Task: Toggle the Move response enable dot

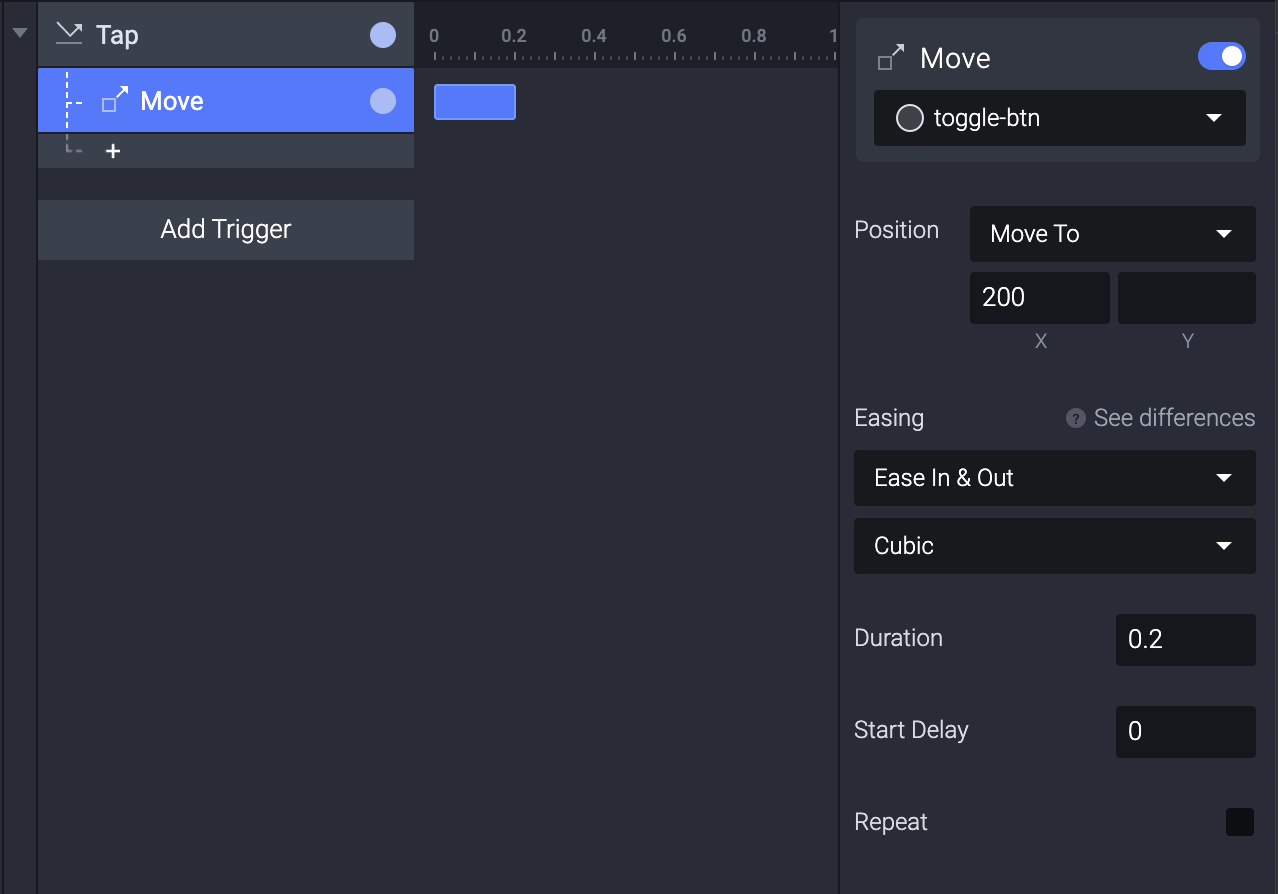Action: [383, 101]
